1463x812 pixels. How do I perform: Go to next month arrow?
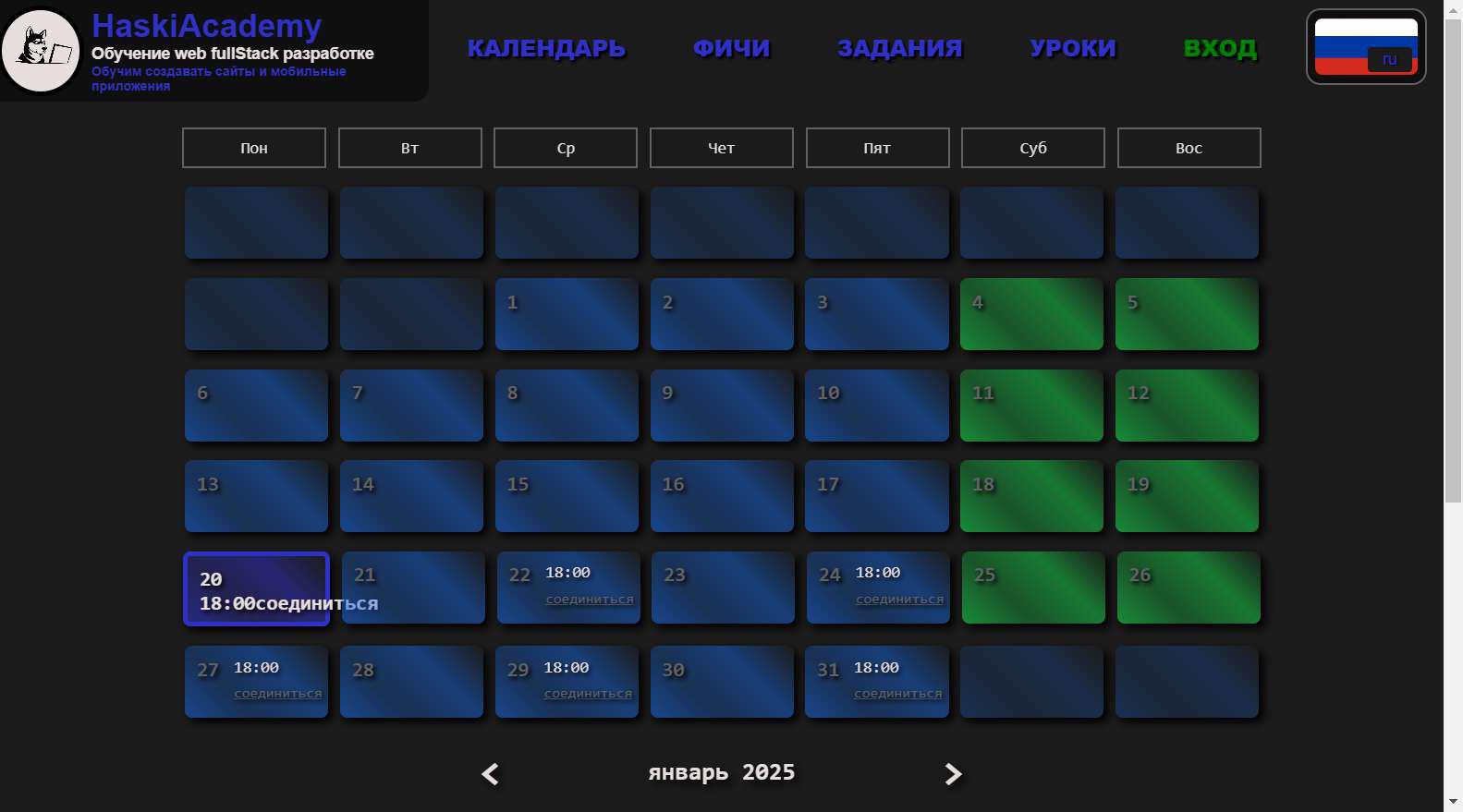[953, 774]
